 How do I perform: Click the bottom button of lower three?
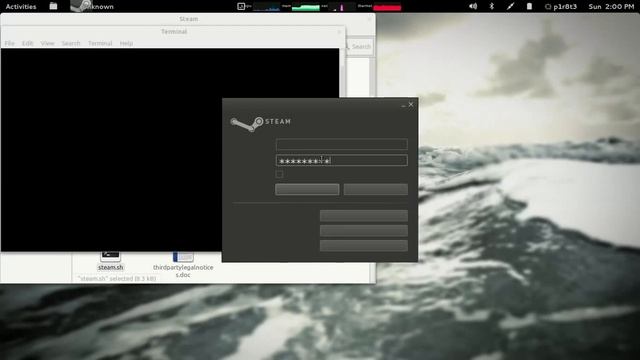(x=364, y=245)
